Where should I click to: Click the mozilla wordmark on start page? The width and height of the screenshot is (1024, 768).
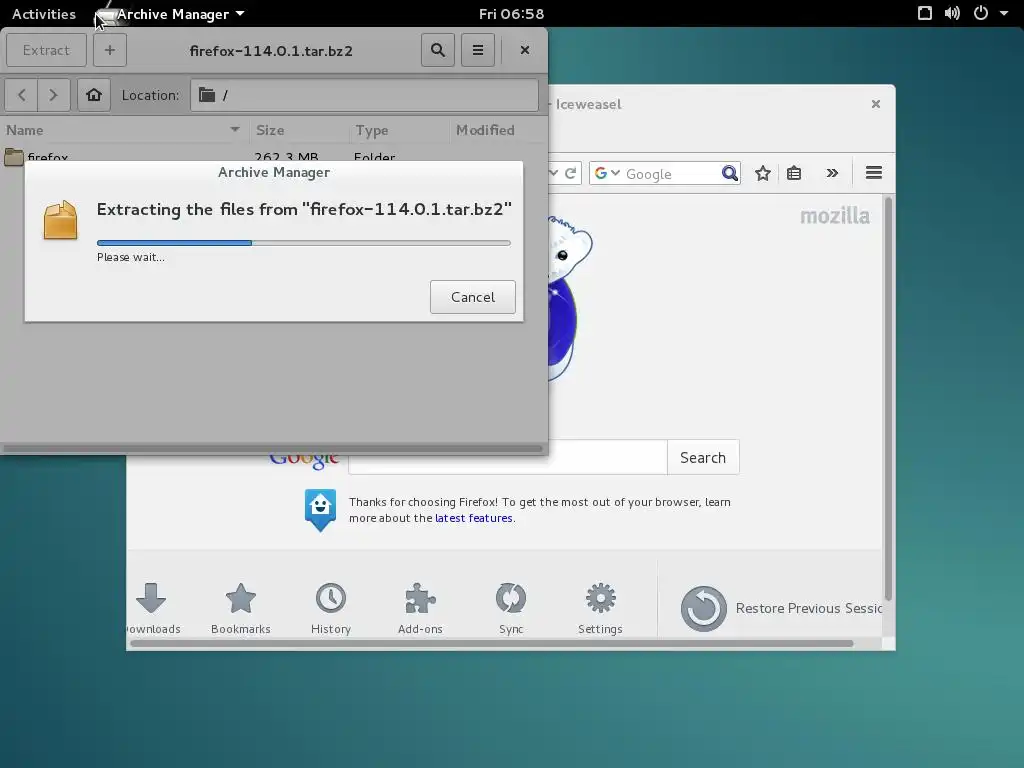click(x=835, y=216)
